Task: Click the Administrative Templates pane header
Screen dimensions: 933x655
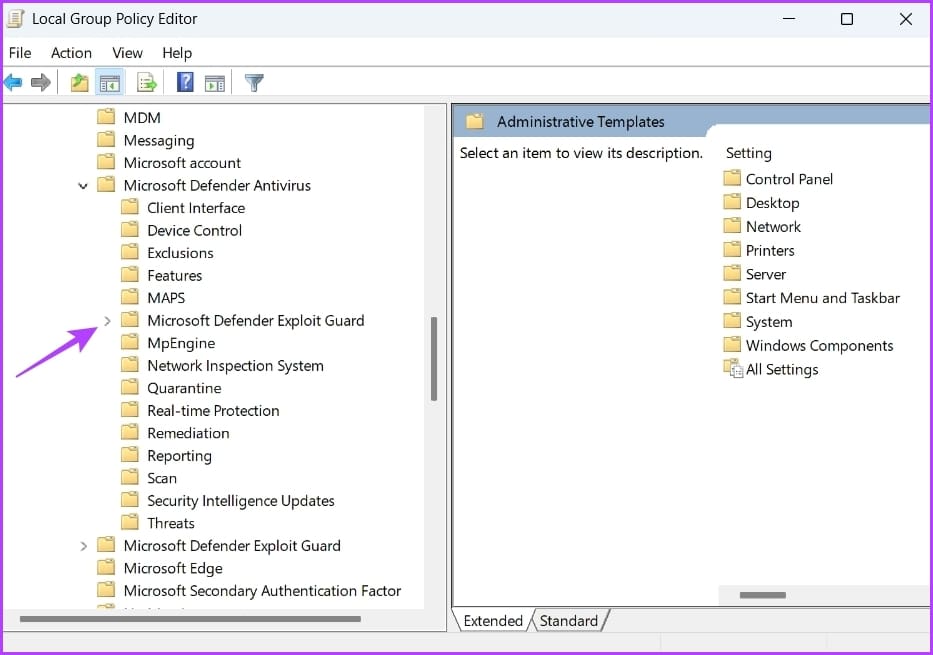Action: [580, 121]
